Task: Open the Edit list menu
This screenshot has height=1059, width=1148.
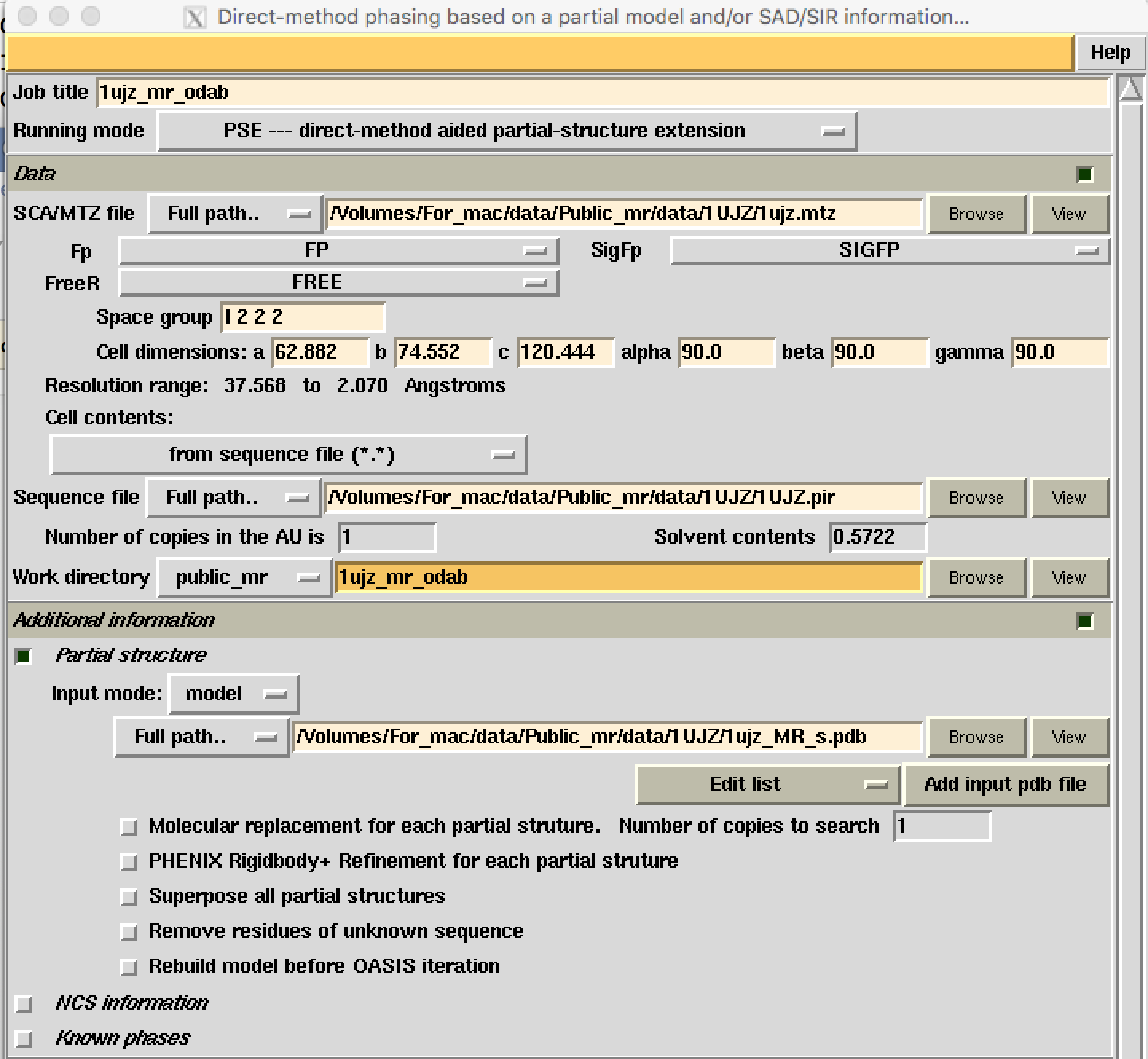Action: point(768,785)
